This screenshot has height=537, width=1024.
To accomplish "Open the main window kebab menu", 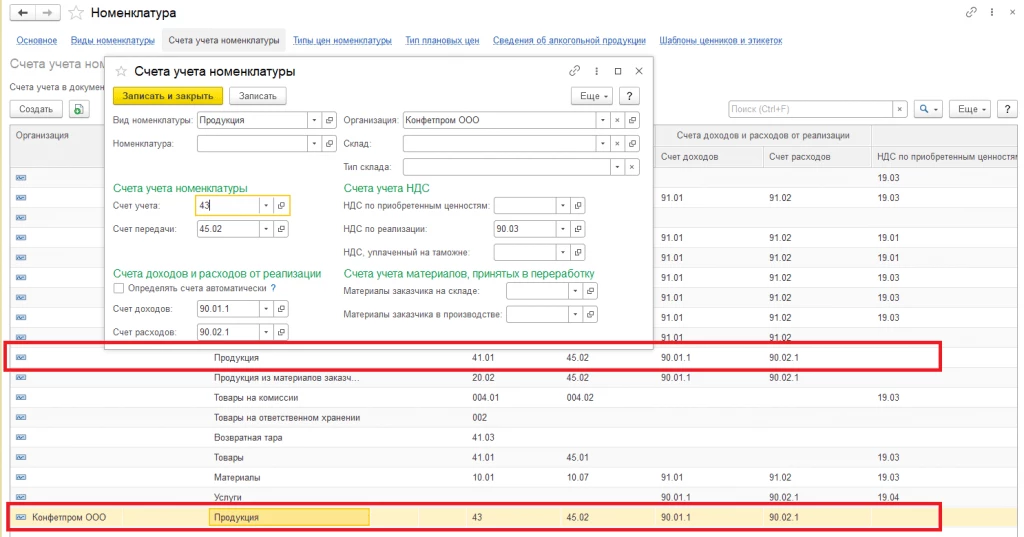I will click(x=992, y=12).
